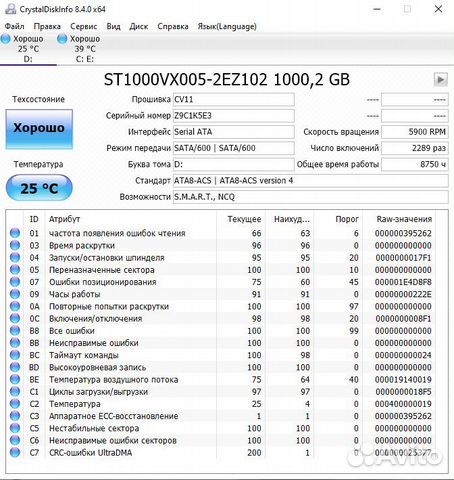Click status circle for attribute 04
Image resolution: width=454 pixels, height=480 pixels.
pos(15,257)
